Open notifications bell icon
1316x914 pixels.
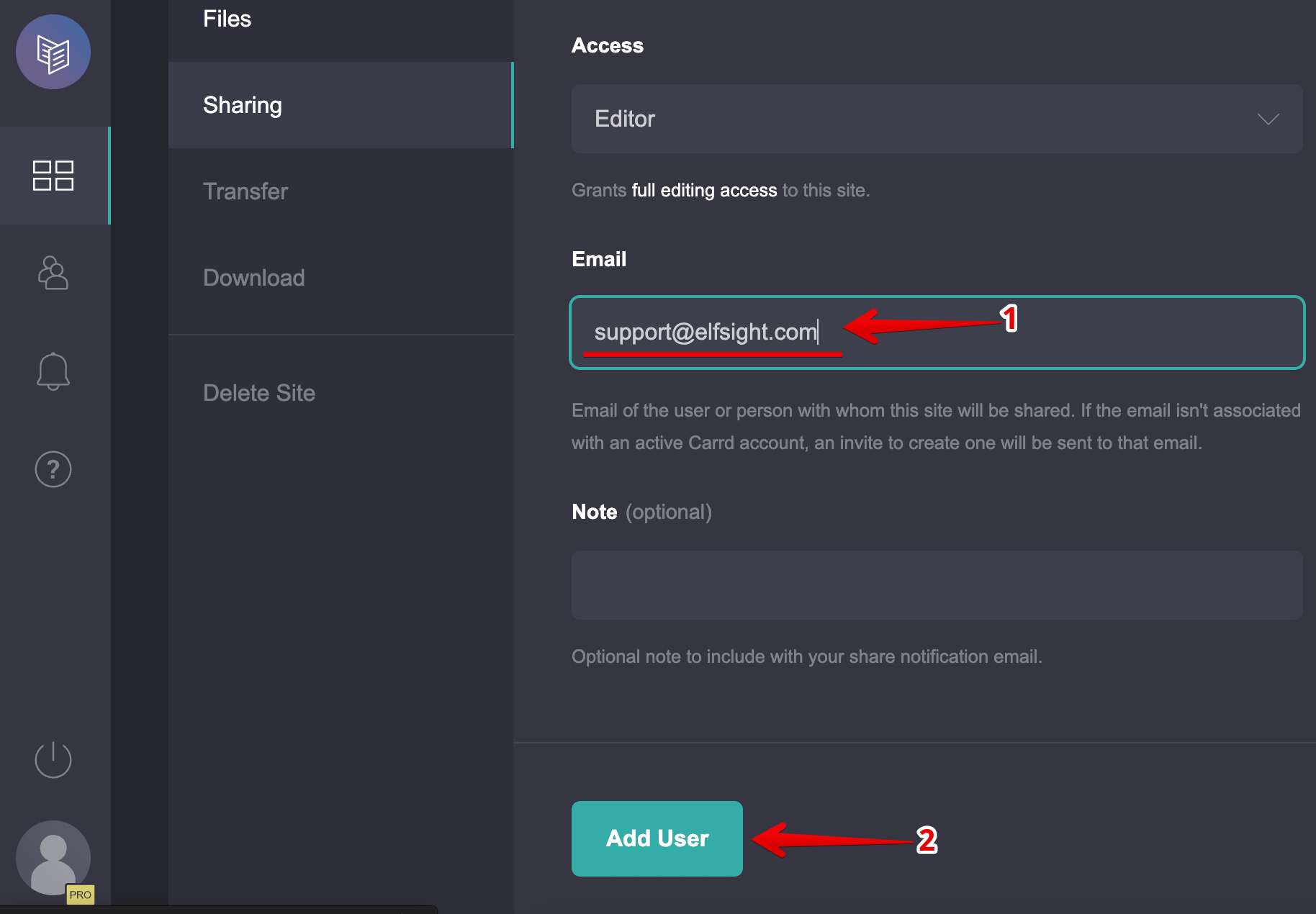(x=53, y=371)
